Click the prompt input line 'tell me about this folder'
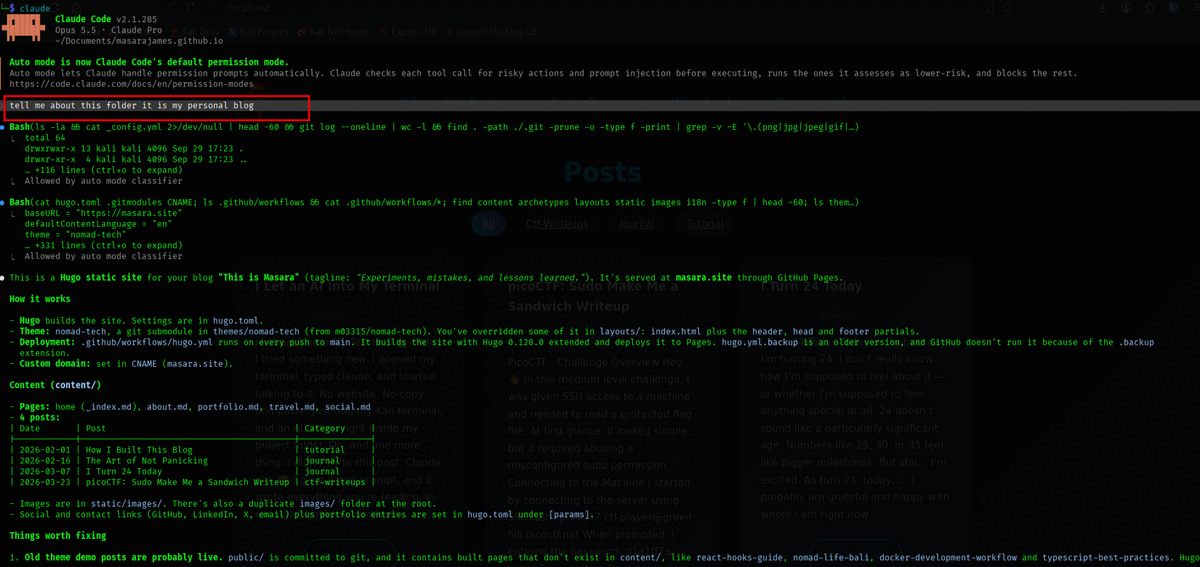Screen dimensions: 1200x567 click(131, 106)
